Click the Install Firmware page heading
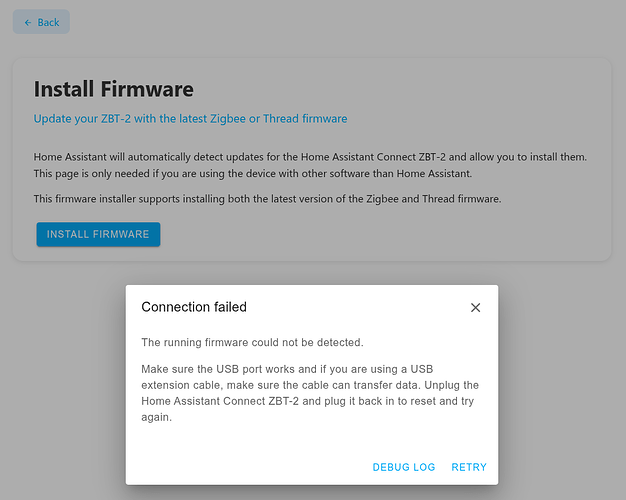 click(x=114, y=89)
